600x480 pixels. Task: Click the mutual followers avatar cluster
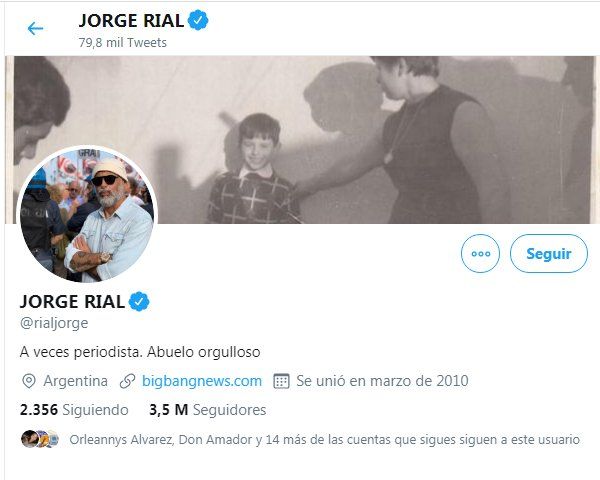click(x=40, y=439)
